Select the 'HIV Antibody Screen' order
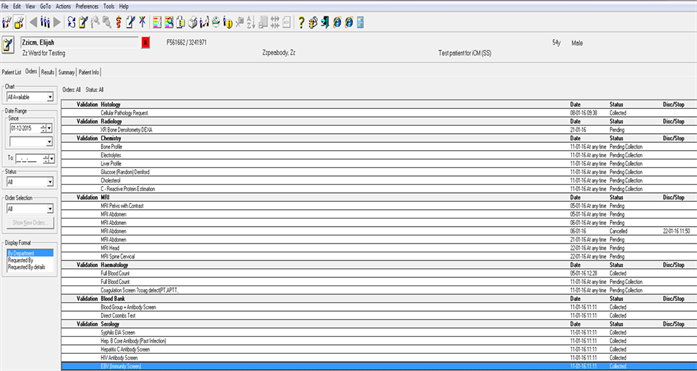The image size is (697, 371). tap(379, 358)
